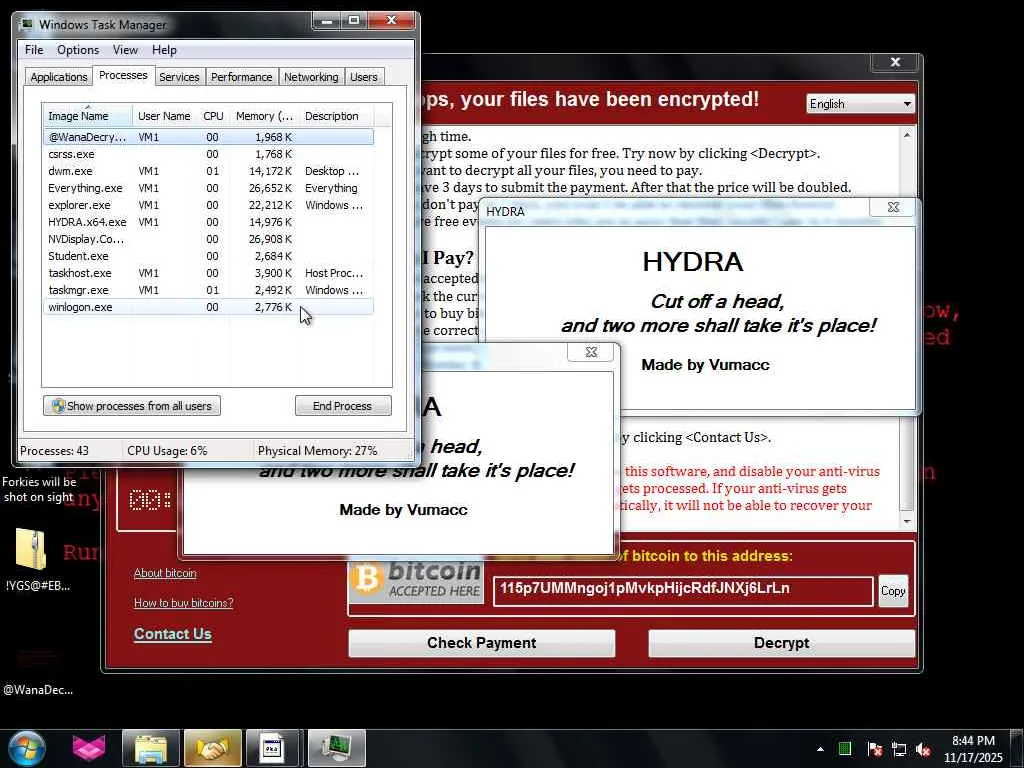Image resolution: width=1024 pixels, height=768 pixels.
Task: Select the Student.exe process
Action: tap(208, 256)
